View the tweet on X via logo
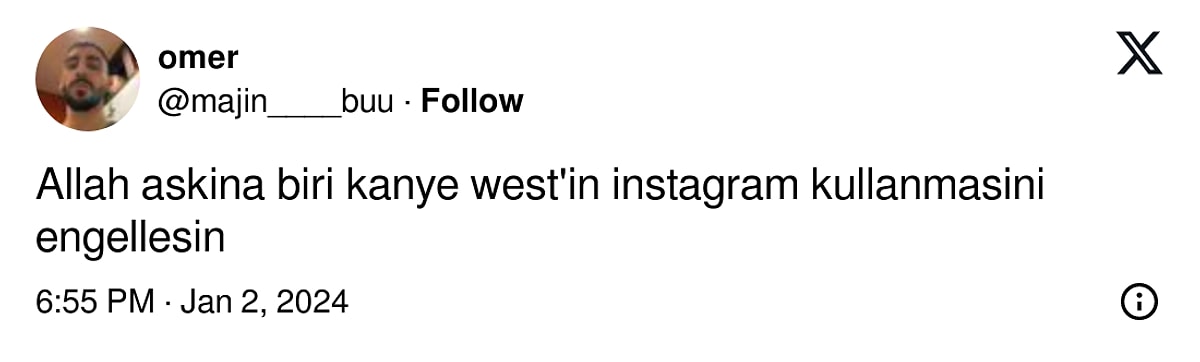 (1139, 54)
